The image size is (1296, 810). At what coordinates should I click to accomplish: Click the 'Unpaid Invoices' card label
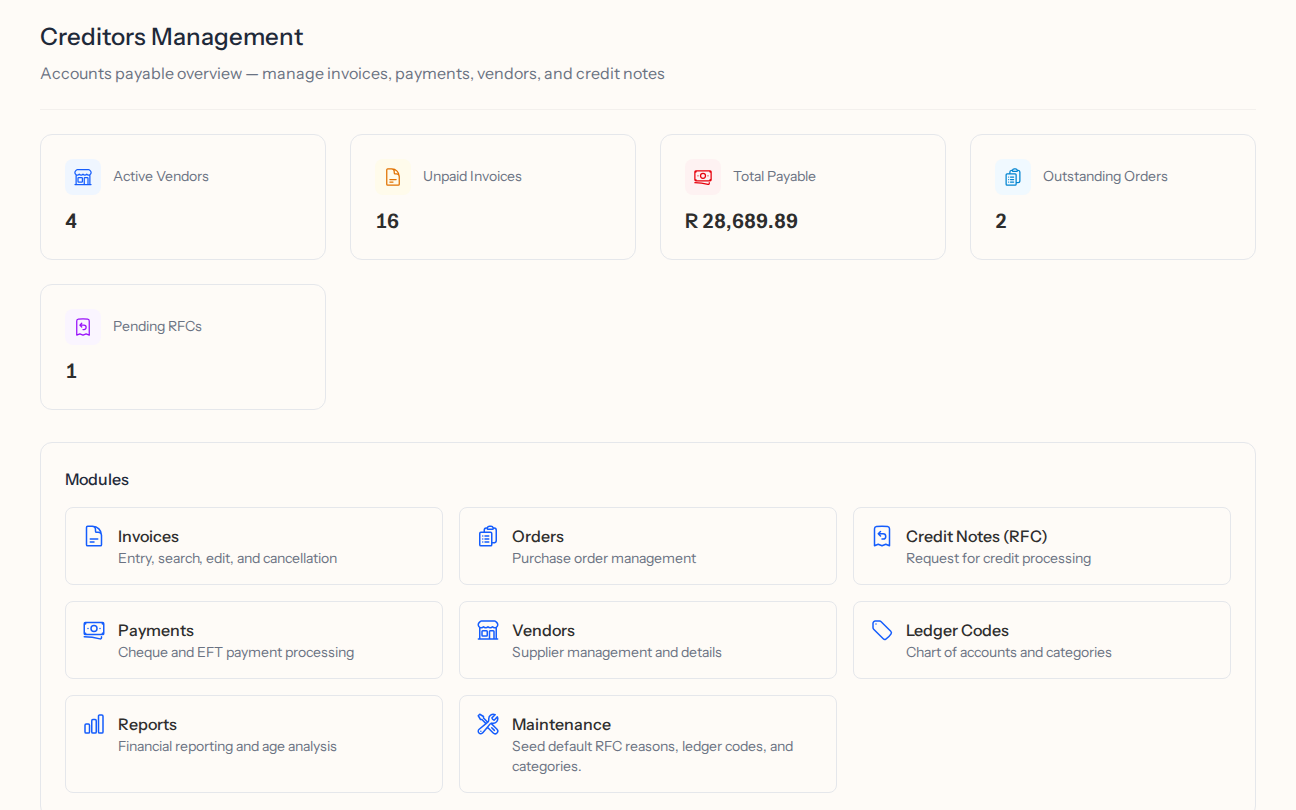[x=472, y=177]
